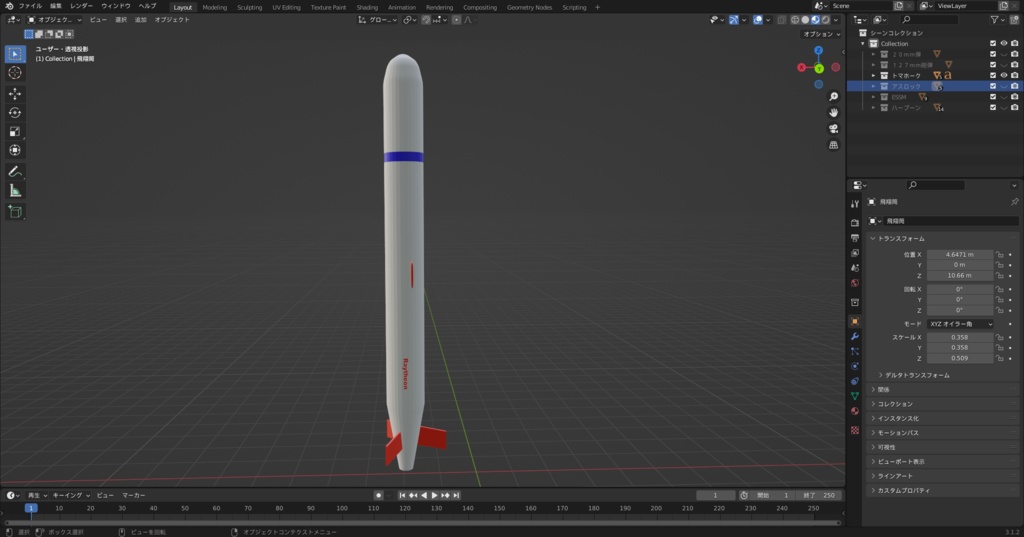
Task: Click the viewport zoom magnifier icon
Action: tap(833, 97)
